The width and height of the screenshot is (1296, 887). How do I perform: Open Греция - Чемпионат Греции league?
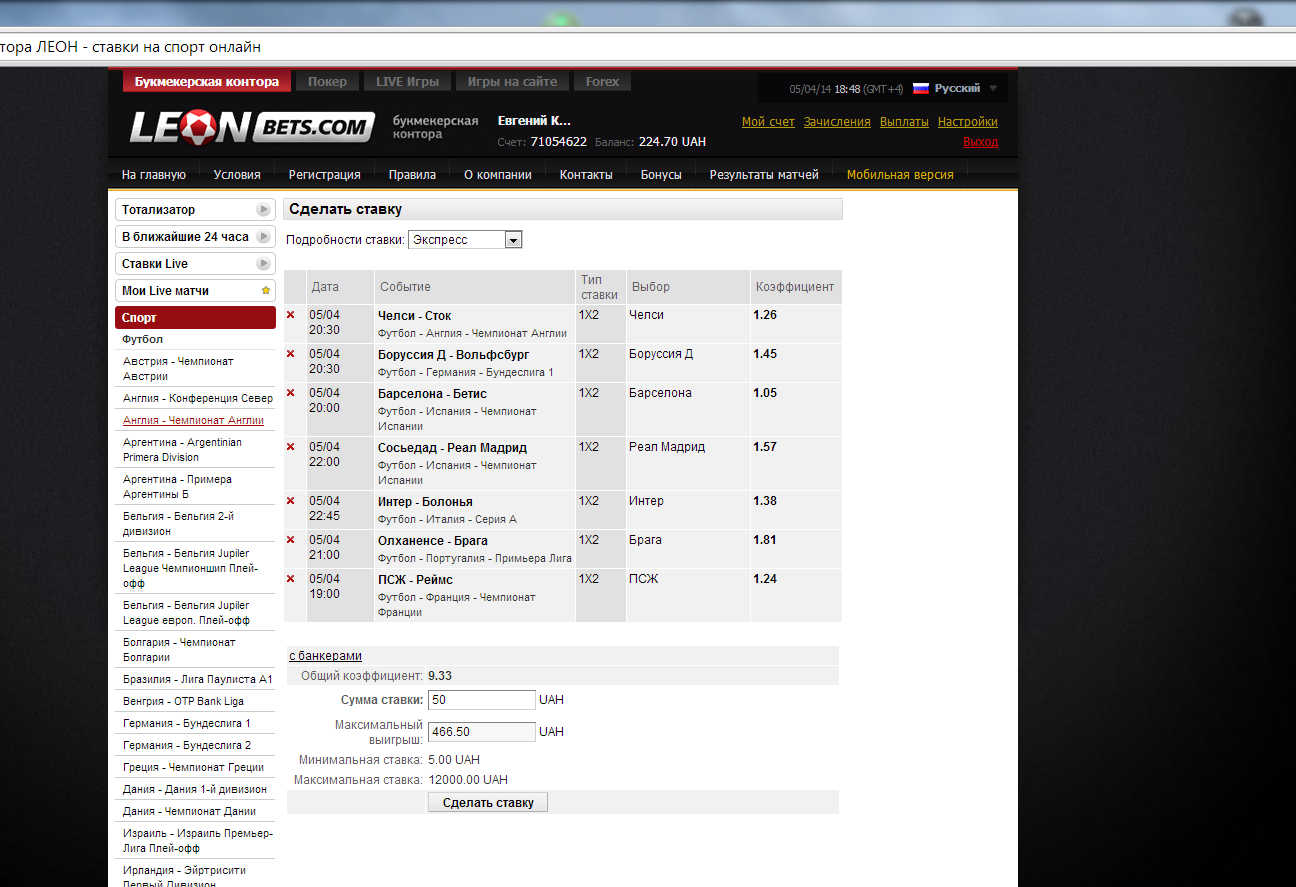193,767
